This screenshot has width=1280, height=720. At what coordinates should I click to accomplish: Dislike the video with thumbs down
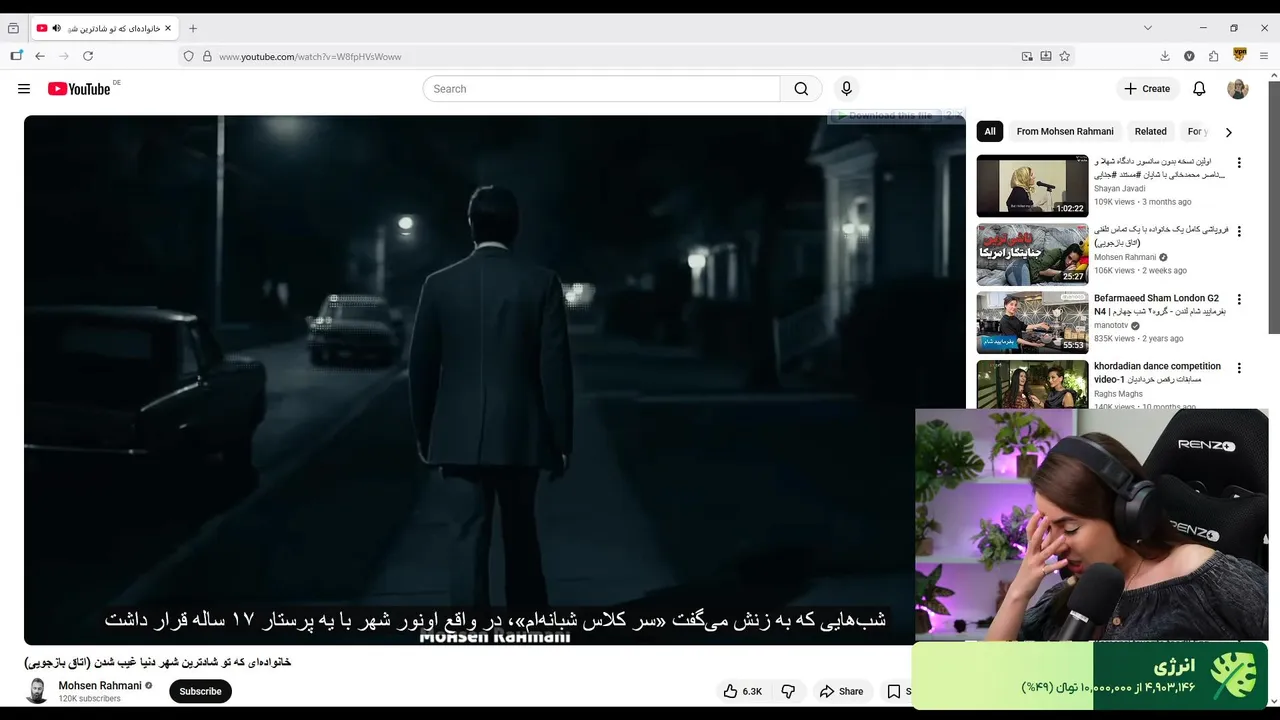pyautogui.click(x=788, y=691)
